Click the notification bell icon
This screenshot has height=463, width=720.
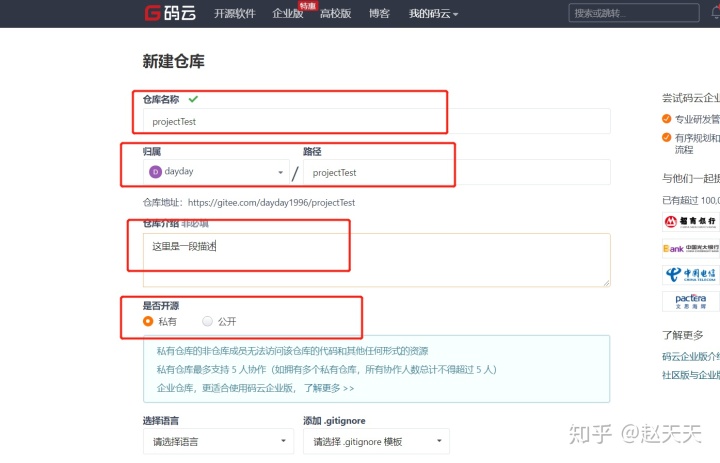715,13
